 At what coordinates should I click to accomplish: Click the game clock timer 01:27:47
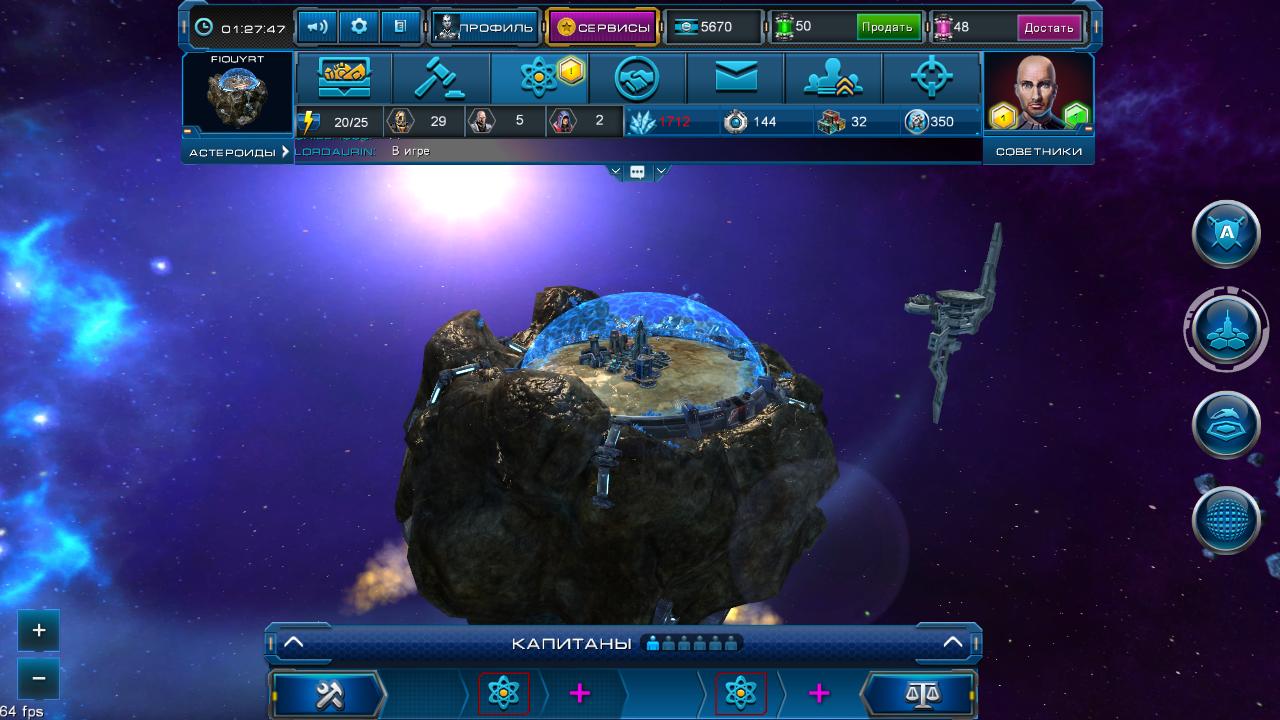pos(240,28)
